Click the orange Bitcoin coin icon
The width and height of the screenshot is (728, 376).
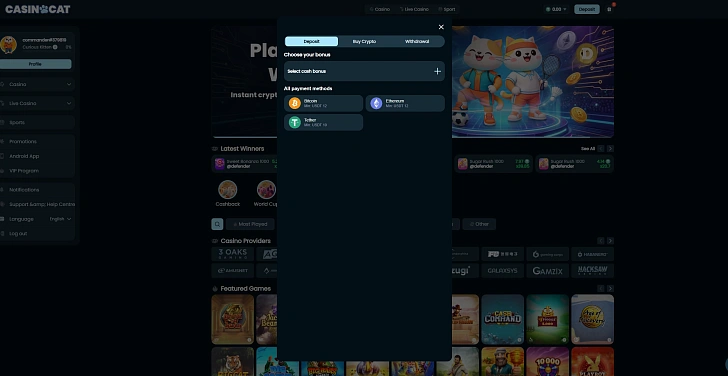(295, 103)
